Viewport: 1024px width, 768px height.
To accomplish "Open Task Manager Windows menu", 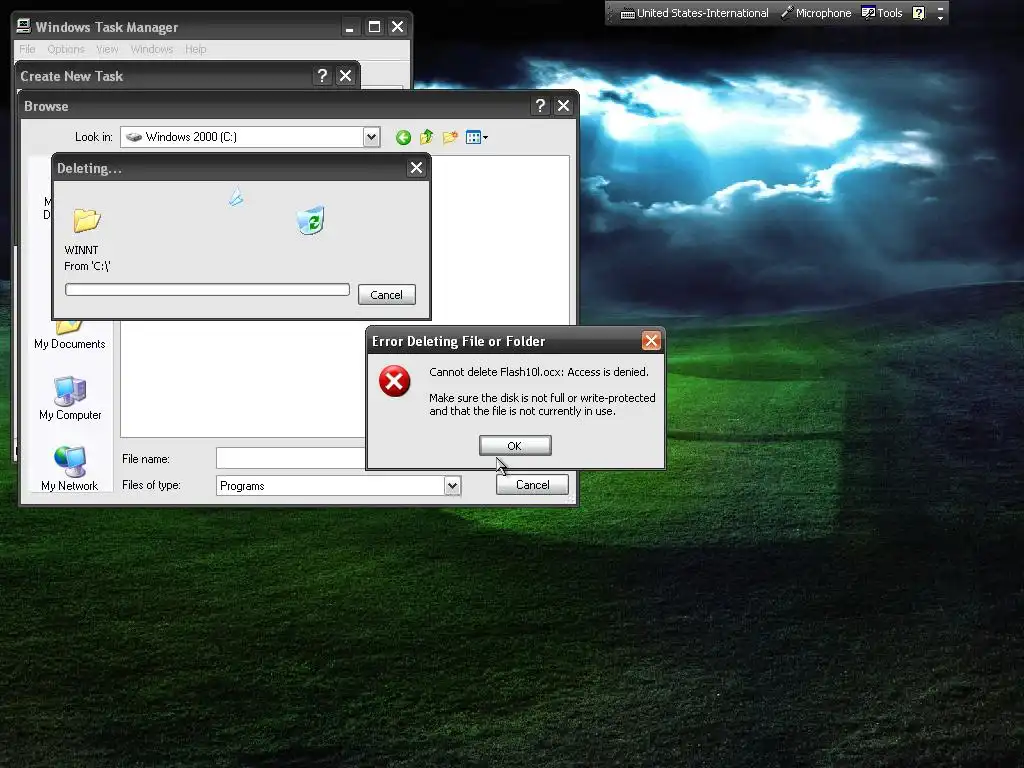I will coord(152,49).
